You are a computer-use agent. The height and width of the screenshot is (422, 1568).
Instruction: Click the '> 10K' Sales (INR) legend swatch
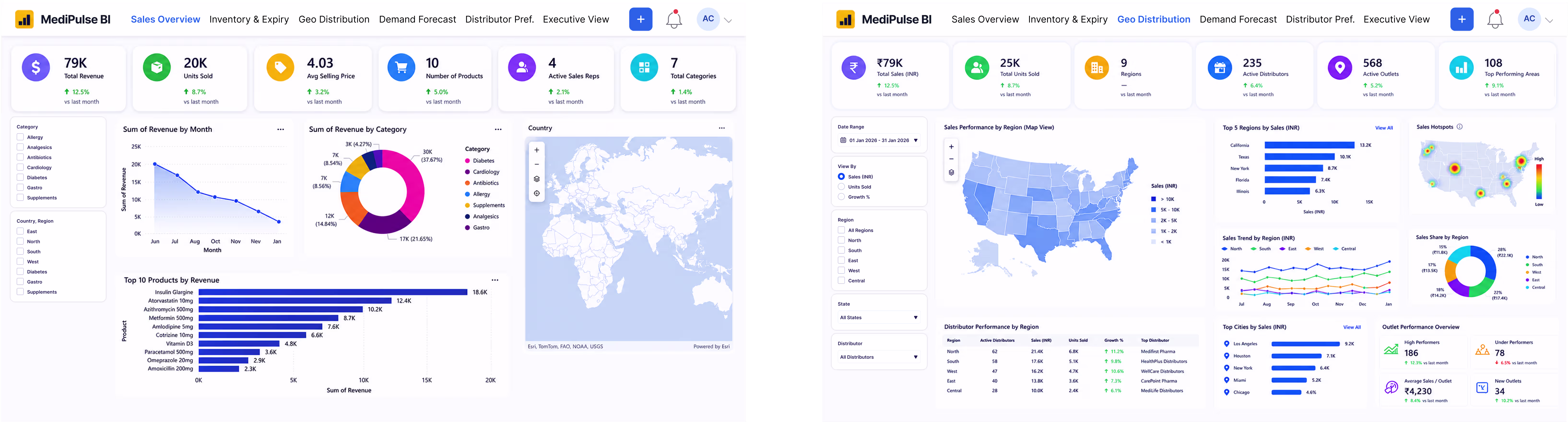1154,199
